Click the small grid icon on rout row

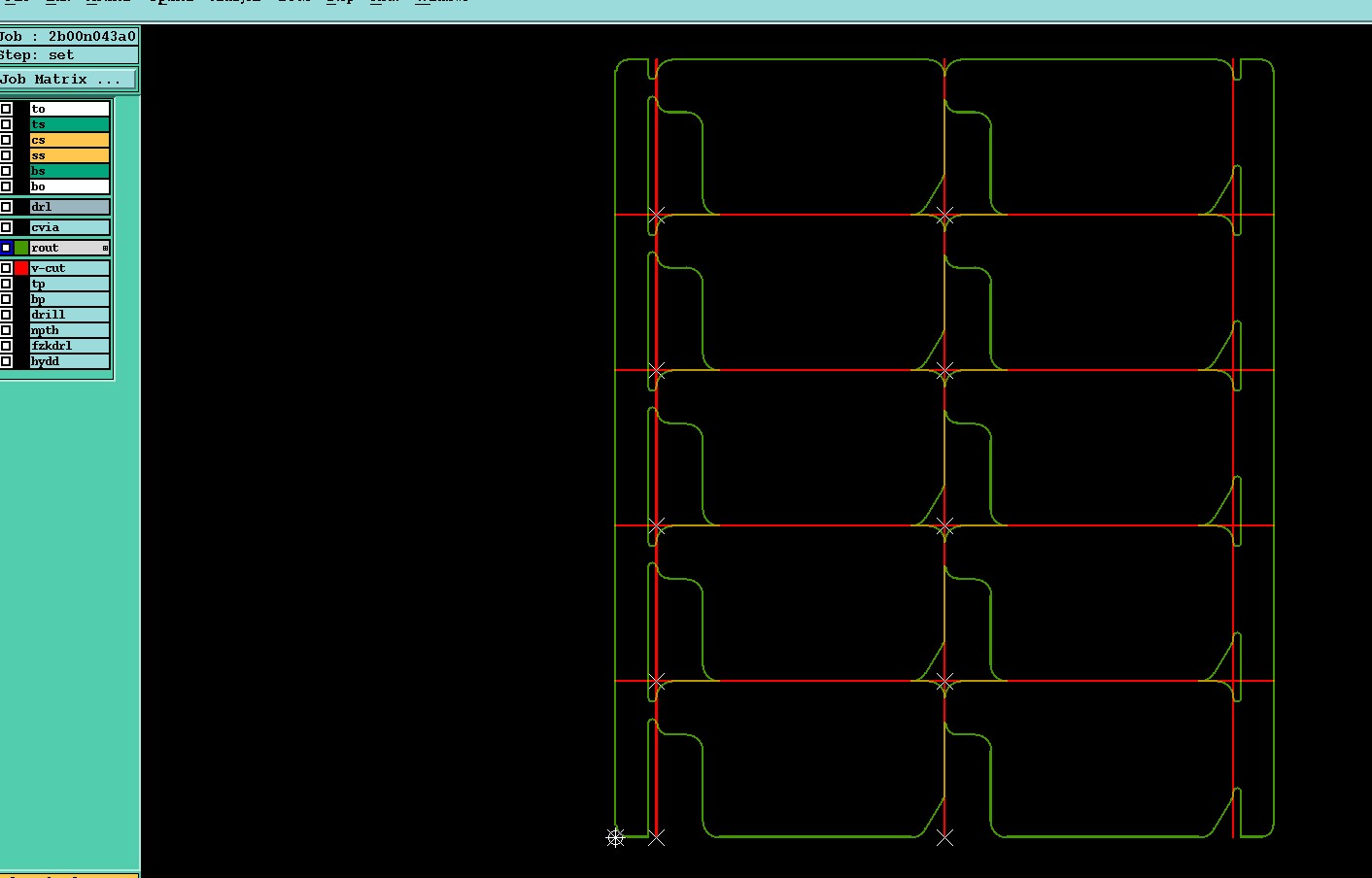point(105,248)
